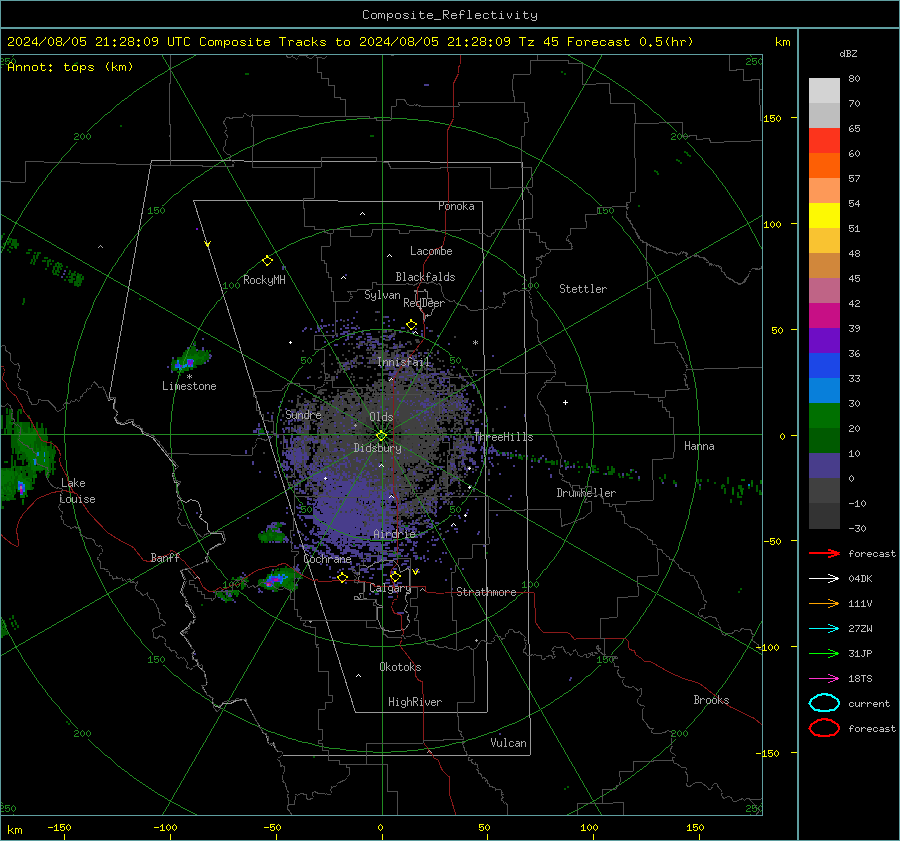
Task: Click the Limestone label
Action: 189,386
